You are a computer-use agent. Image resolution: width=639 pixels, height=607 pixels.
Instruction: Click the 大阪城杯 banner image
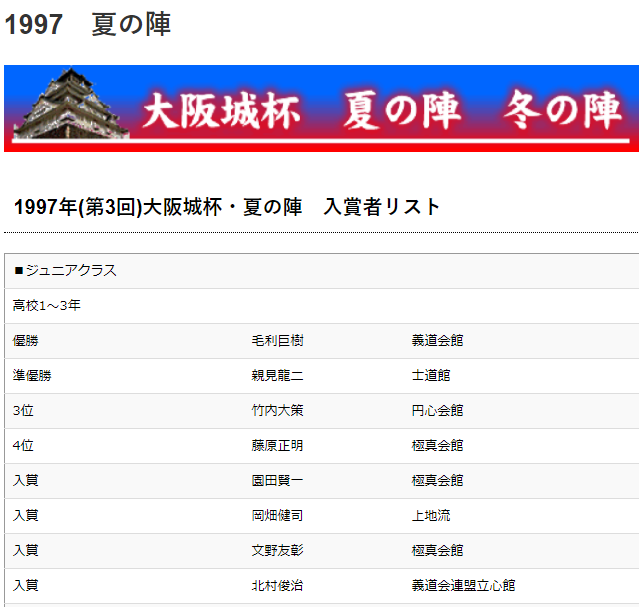tap(322, 108)
